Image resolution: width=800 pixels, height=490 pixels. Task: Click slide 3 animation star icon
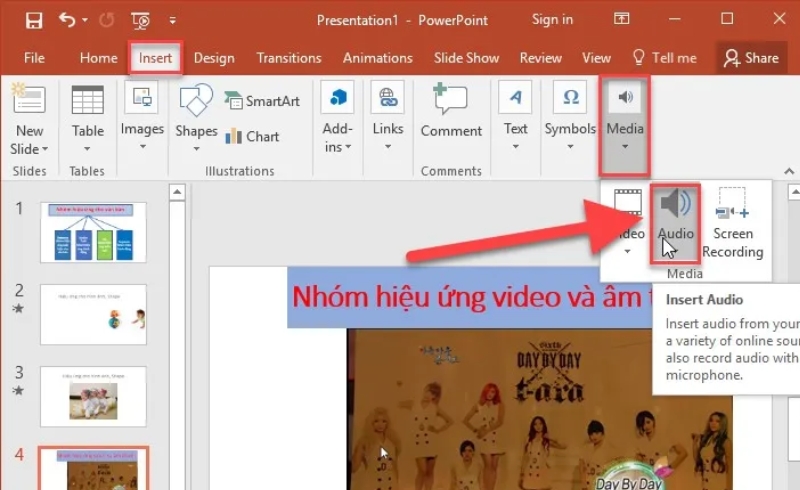point(18,390)
